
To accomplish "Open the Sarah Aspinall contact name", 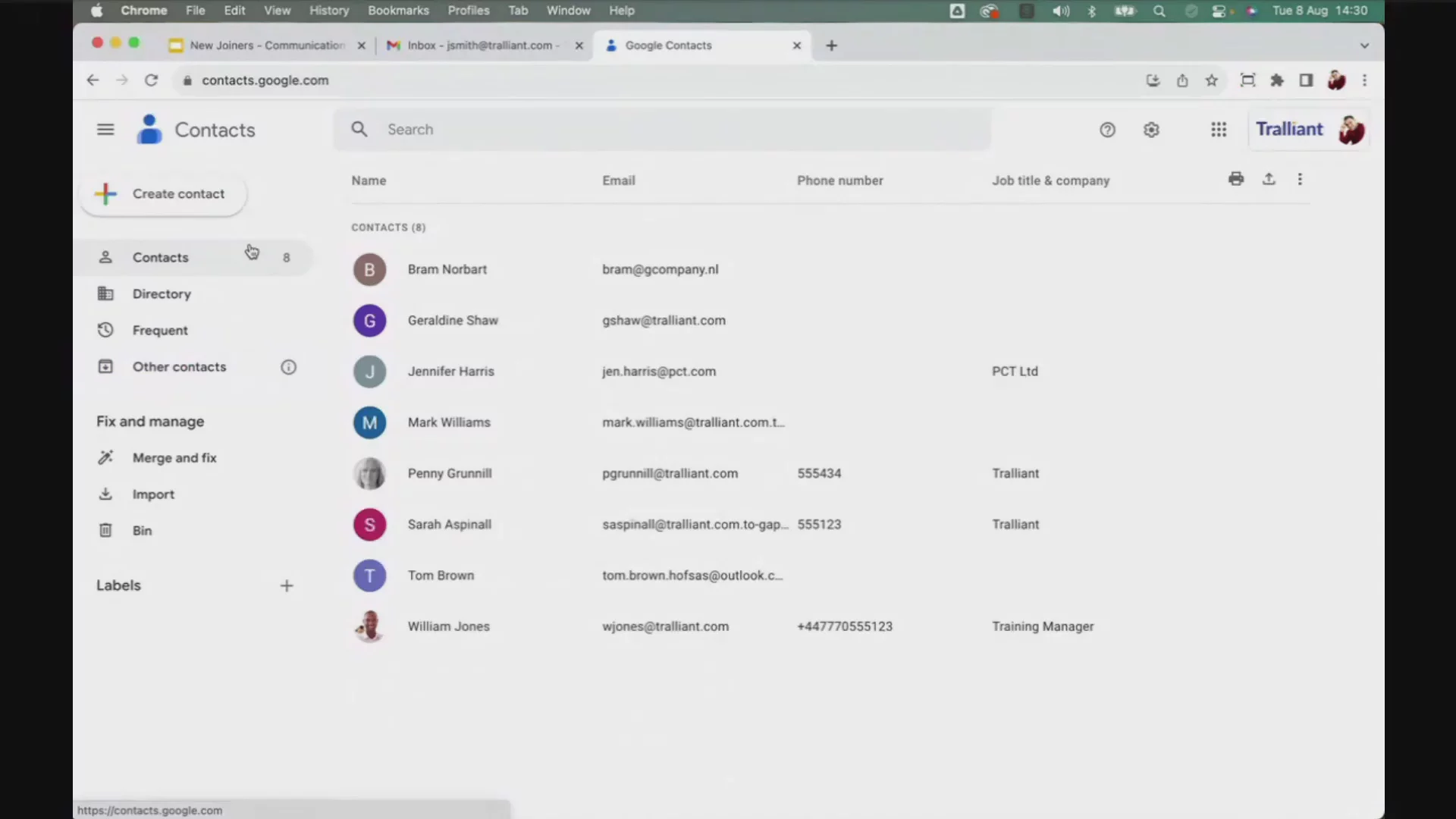I will point(449,525).
